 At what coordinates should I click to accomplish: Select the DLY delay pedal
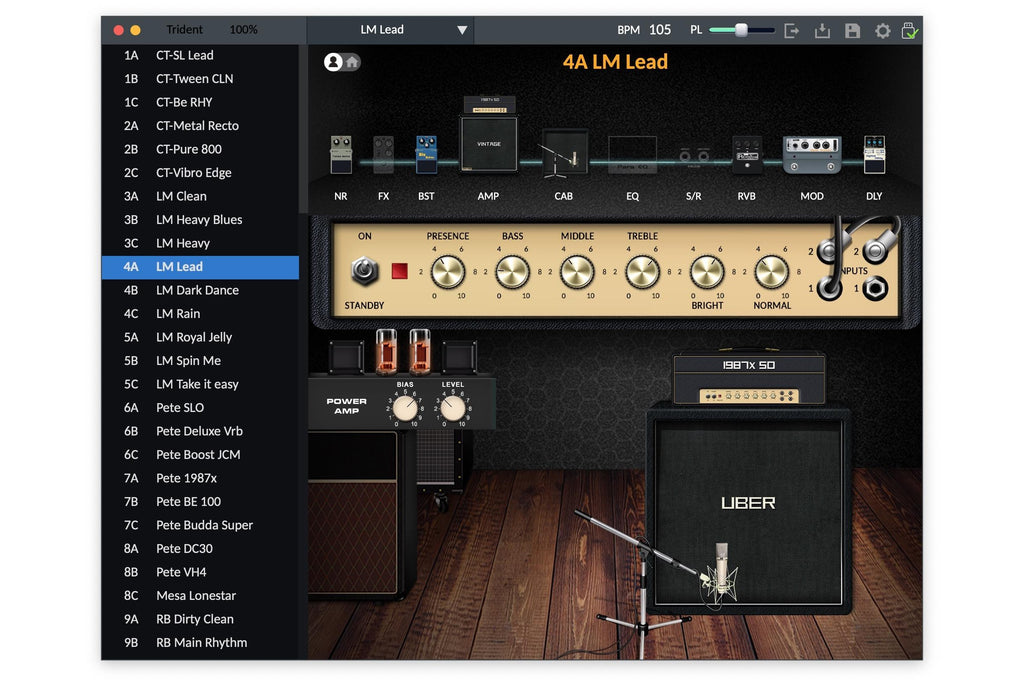point(874,155)
